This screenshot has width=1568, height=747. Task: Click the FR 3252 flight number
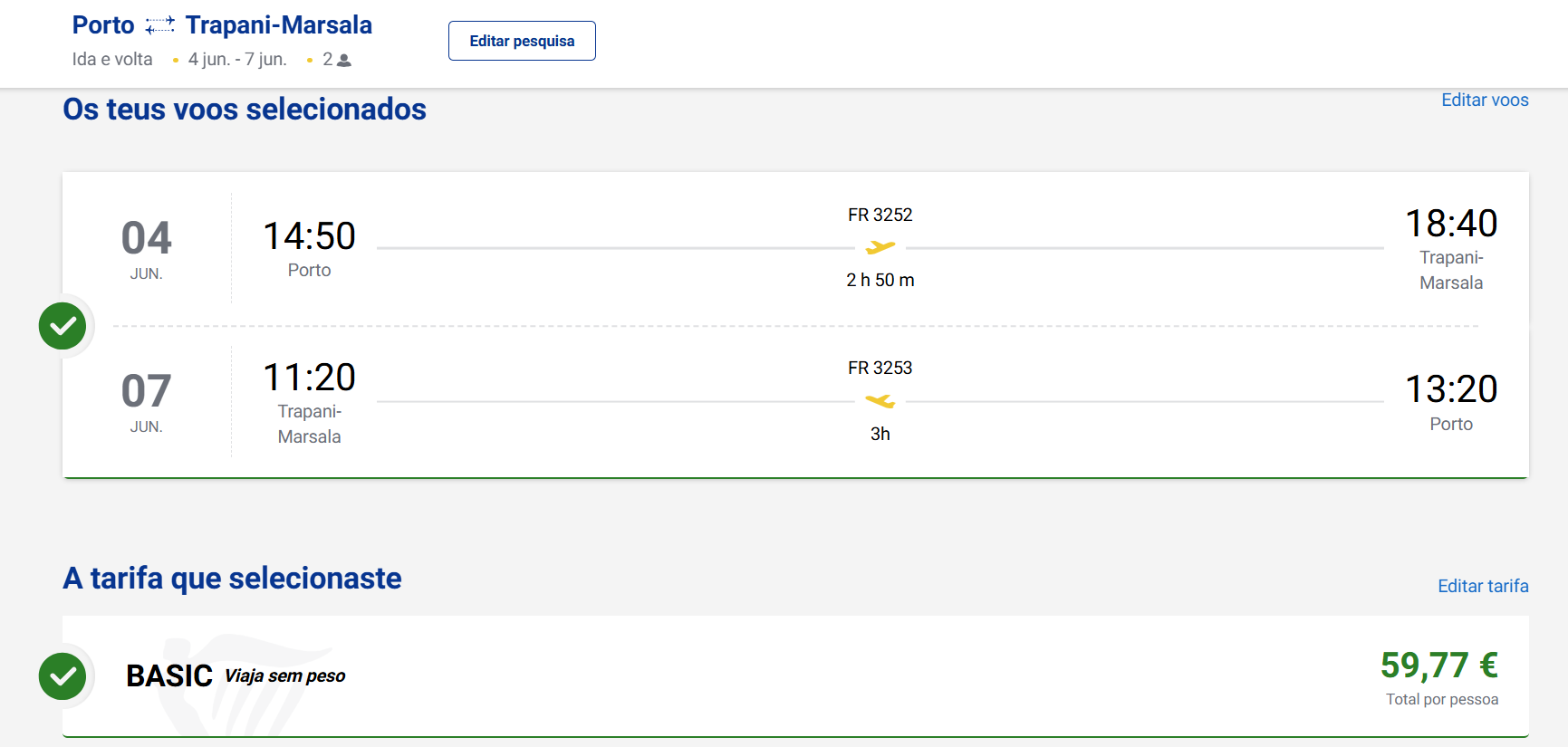[x=880, y=215]
